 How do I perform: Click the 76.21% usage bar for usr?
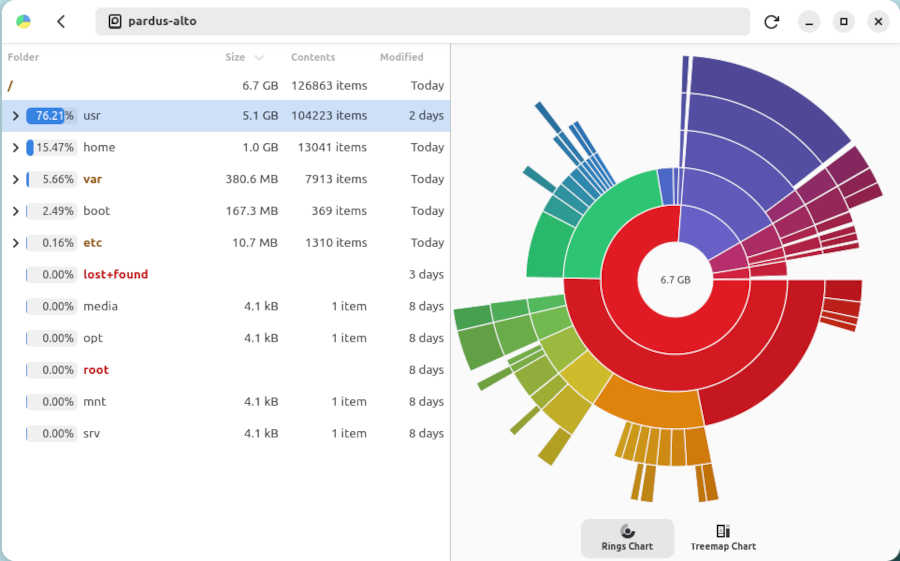pos(51,116)
